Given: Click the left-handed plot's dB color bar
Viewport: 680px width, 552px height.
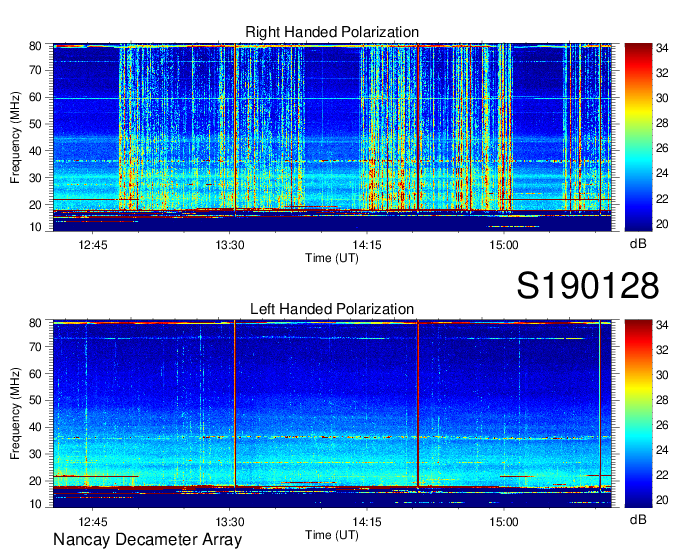Looking at the screenshot, I should point(638,414).
